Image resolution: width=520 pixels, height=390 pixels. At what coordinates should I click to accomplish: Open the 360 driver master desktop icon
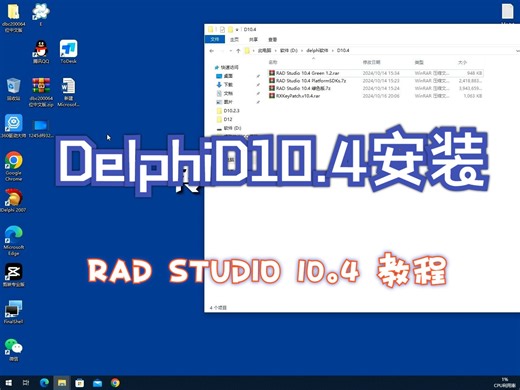pyautogui.click(x=14, y=126)
